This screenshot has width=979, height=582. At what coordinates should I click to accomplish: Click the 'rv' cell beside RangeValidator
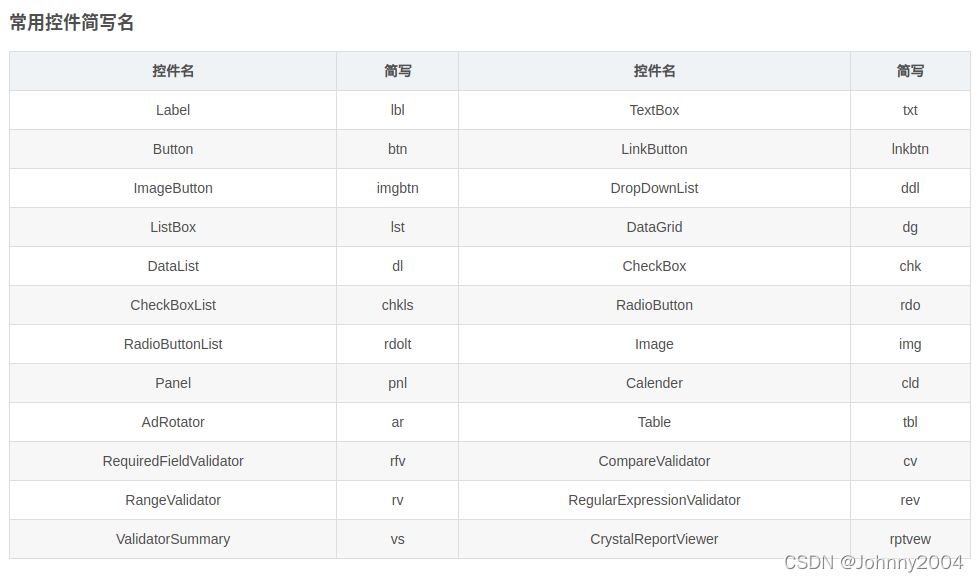397,500
